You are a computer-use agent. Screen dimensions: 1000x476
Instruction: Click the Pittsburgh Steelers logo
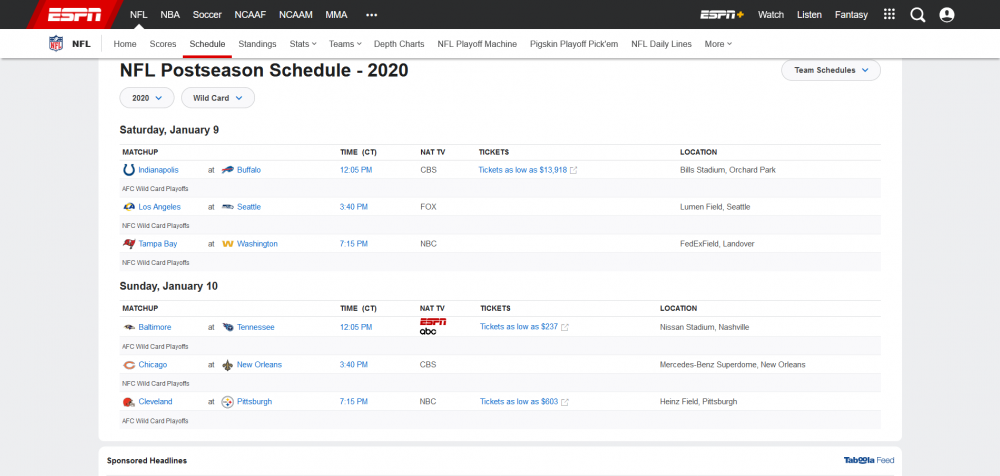tap(228, 401)
